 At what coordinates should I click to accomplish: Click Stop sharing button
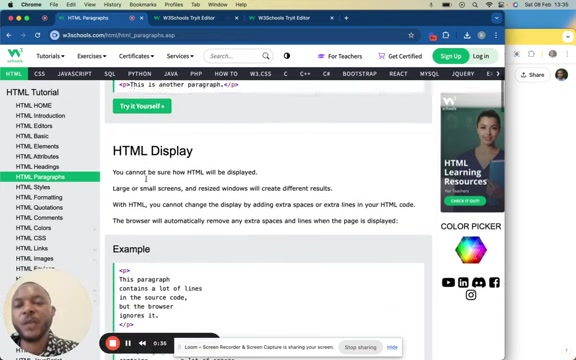pyautogui.click(x=360, y=347)
